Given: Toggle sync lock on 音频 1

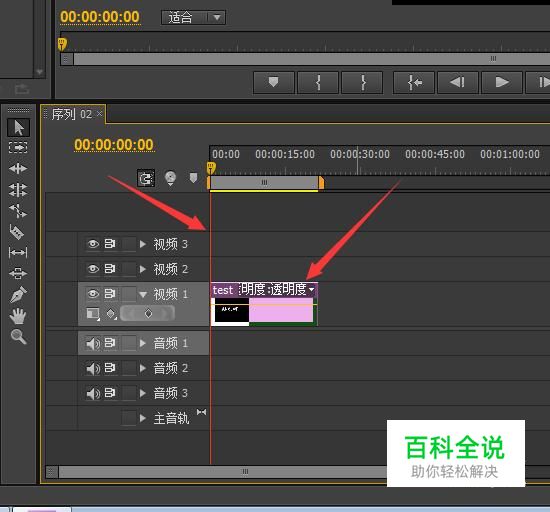Looking at the screenshot, I should pyautogui.click(x=110, y=343).
